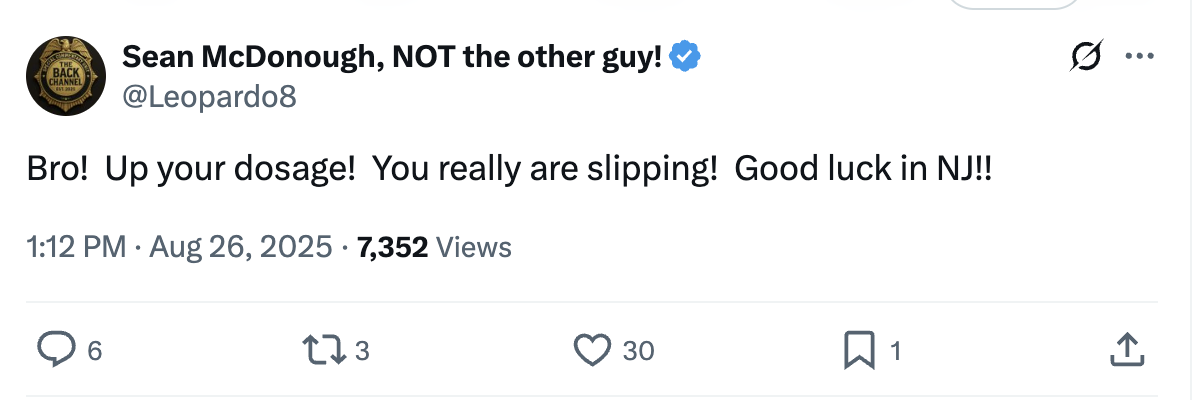This screenshot has width=1192, height=400.
Task: Open Sean McDonough's display name link
Action: 392,58
